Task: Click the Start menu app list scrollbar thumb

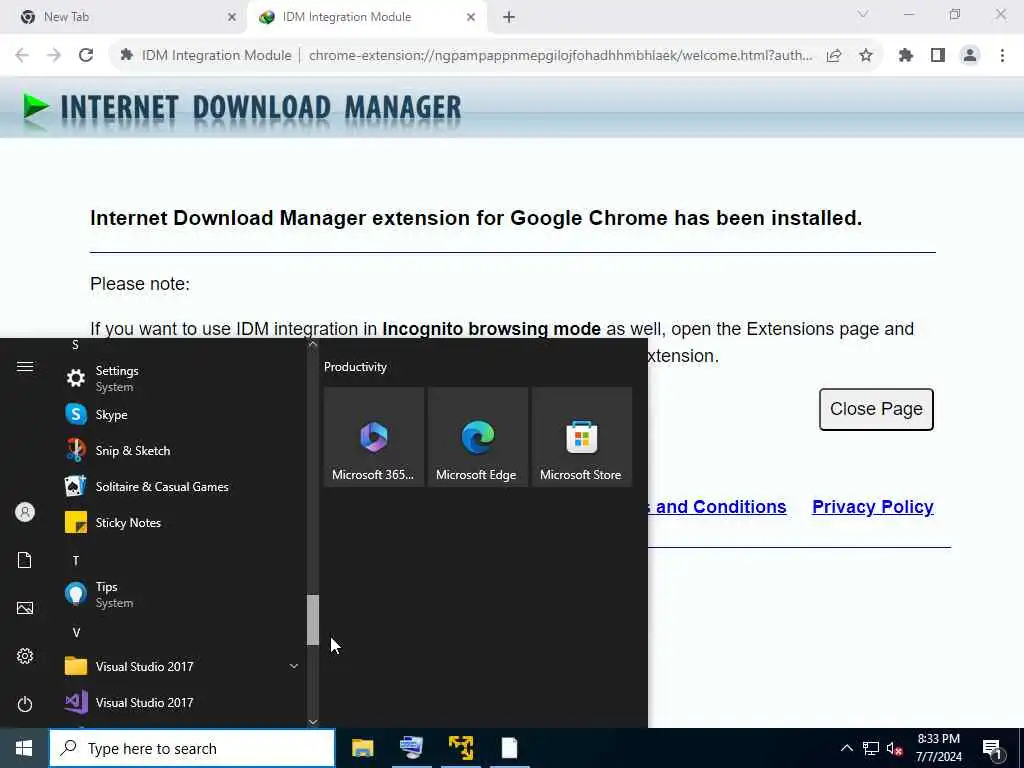Action: click(313, 620)
